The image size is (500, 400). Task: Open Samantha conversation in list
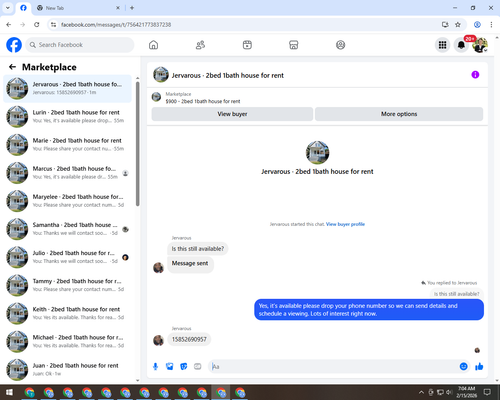point(67,229)
